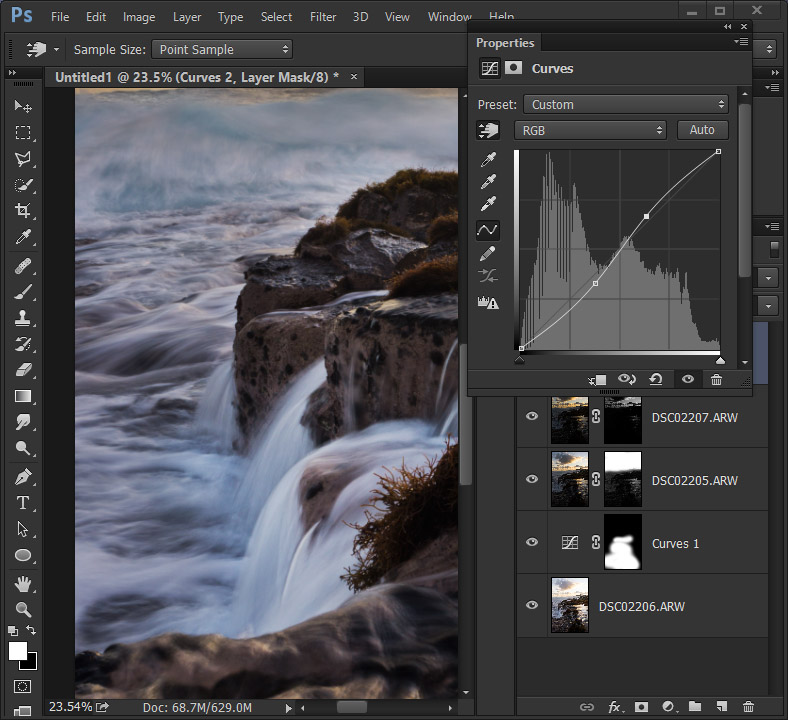Select the Type tool
The width and height of the screenshot is (788, 720).
point(23,503)
